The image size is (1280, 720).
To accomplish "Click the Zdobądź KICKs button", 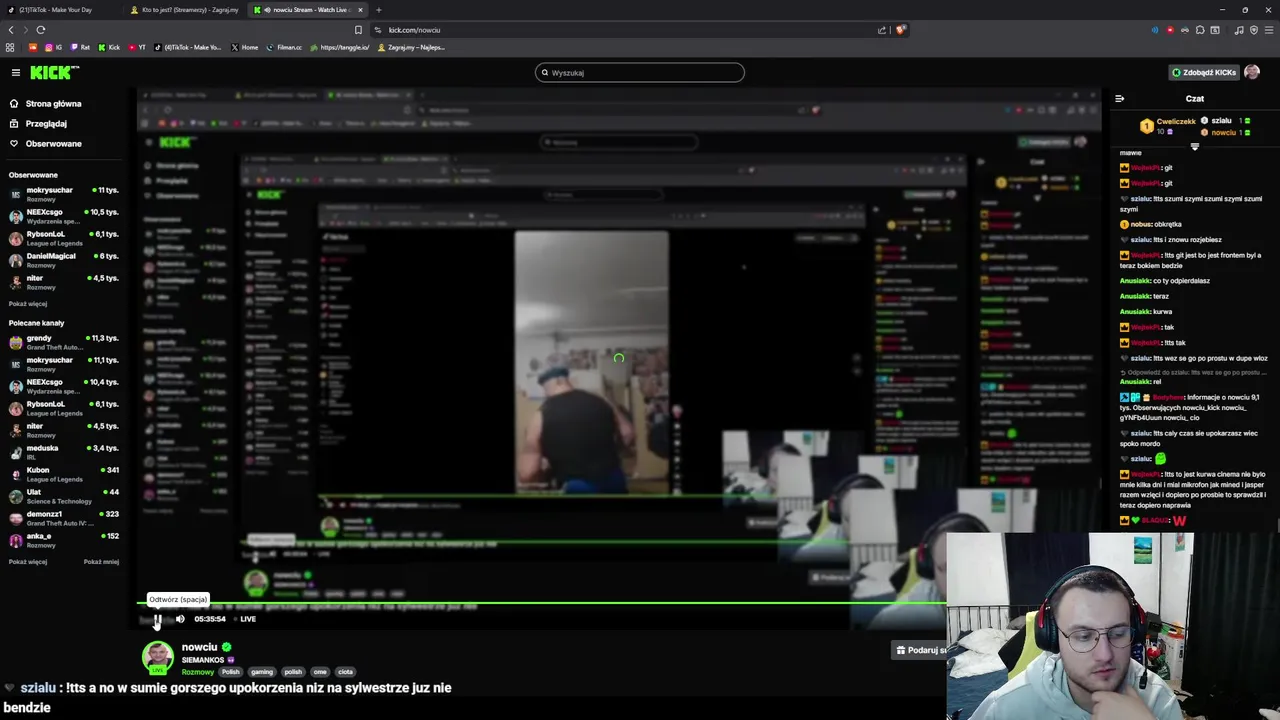I will tap(1204, 72).
